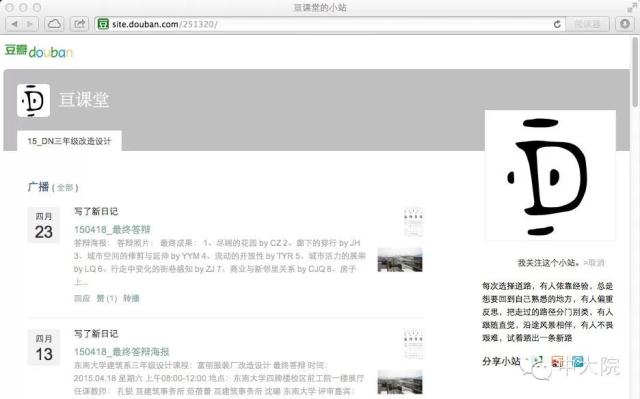Open building photo thumbnail of April 13 post

point(400,382)
